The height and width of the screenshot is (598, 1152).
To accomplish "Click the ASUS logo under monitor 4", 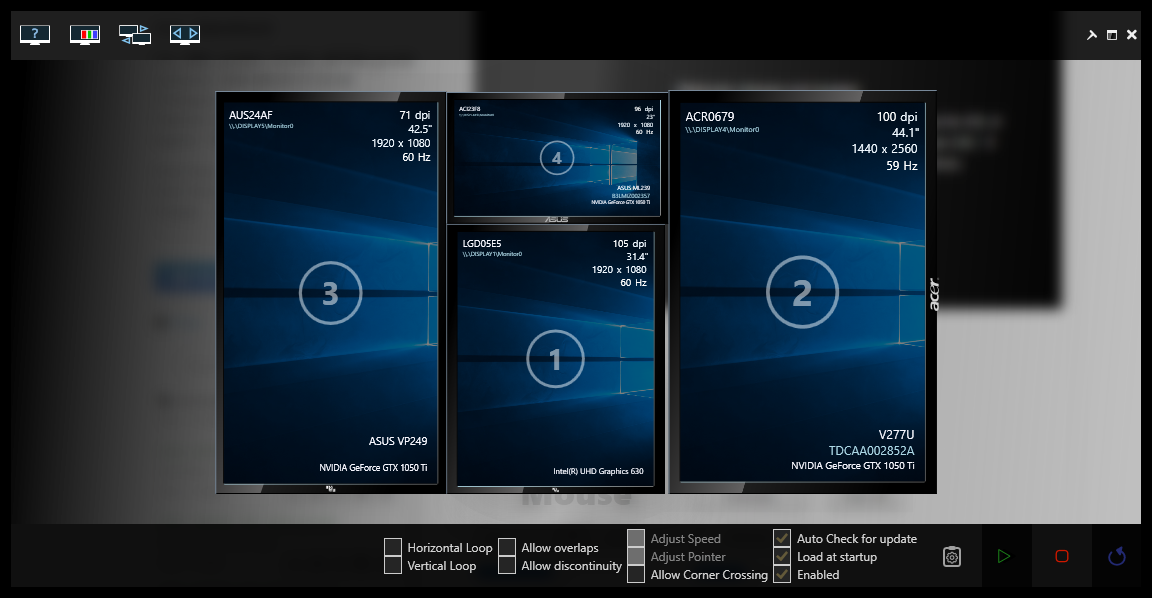I will point(556,220).
